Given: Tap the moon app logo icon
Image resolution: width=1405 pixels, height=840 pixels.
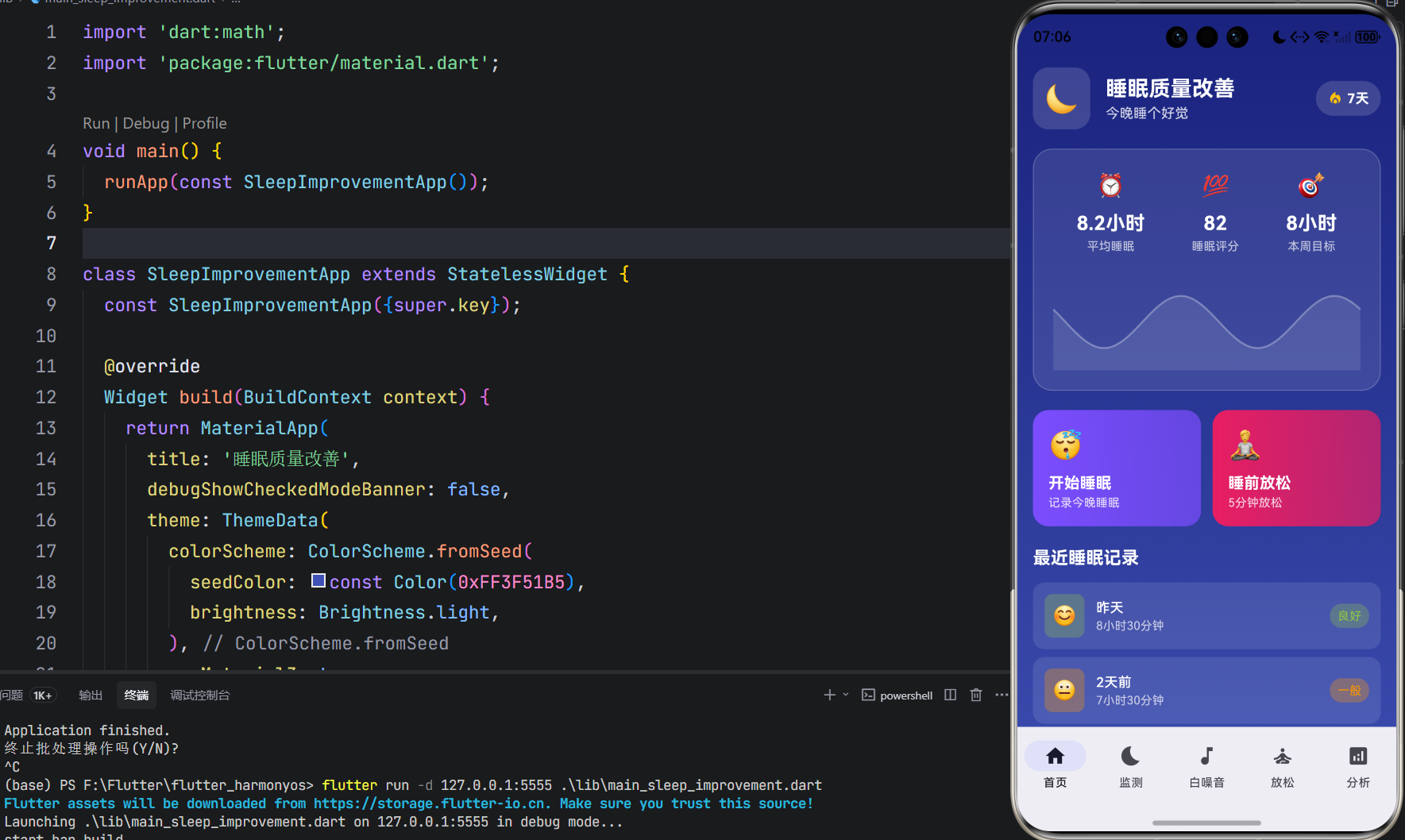Looking at the screenshot, I should point(1061,98).
